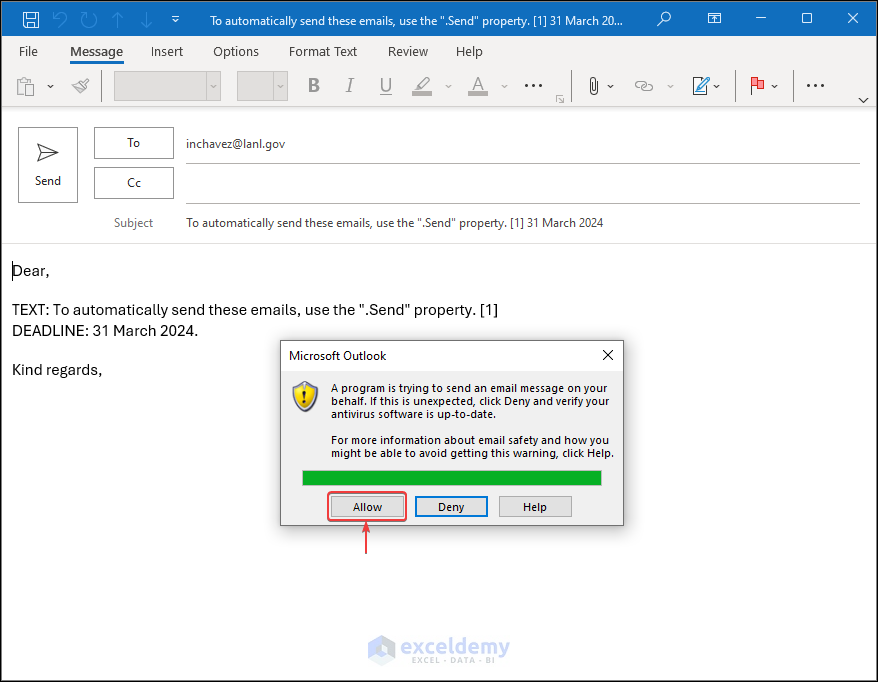Viewport: 878px width, 682px height.
Task: Open the font name combo box
Action: click(x=167, y=86)
